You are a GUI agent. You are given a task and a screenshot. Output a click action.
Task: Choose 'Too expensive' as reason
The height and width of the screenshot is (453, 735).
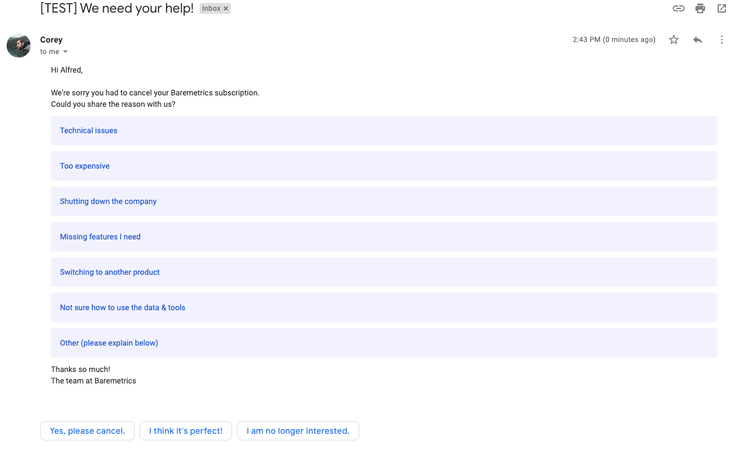point(85,166)
